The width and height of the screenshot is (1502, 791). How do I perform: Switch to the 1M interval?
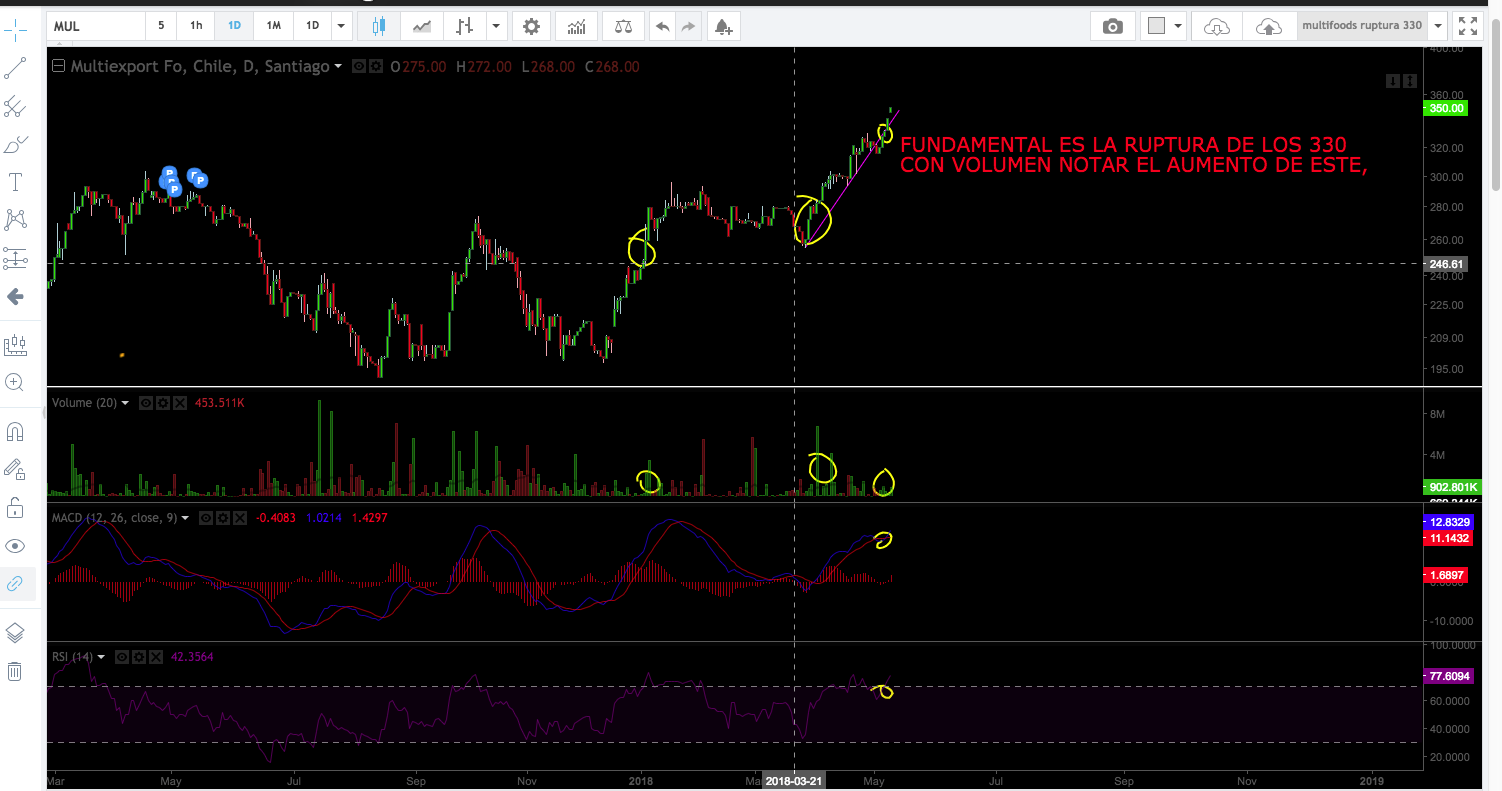point(273,26)
